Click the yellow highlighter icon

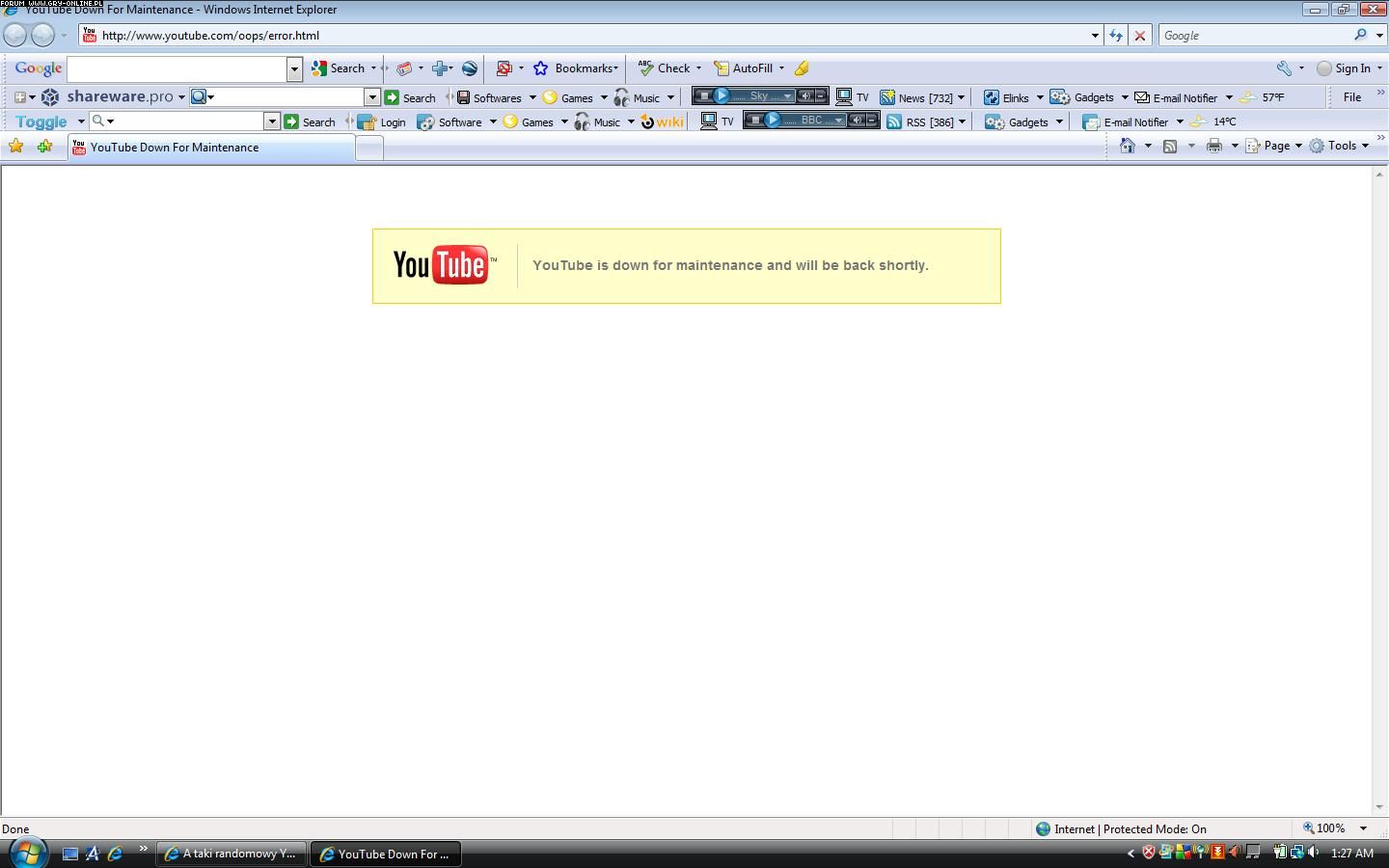[802, 68]
